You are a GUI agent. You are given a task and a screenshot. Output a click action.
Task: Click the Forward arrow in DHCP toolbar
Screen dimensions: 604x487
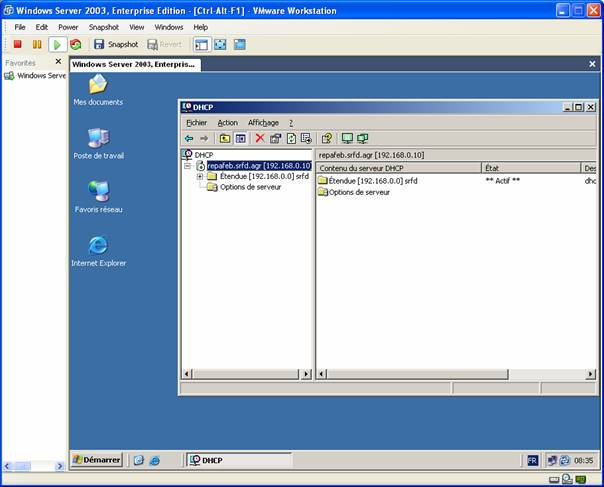coord(204,138)
